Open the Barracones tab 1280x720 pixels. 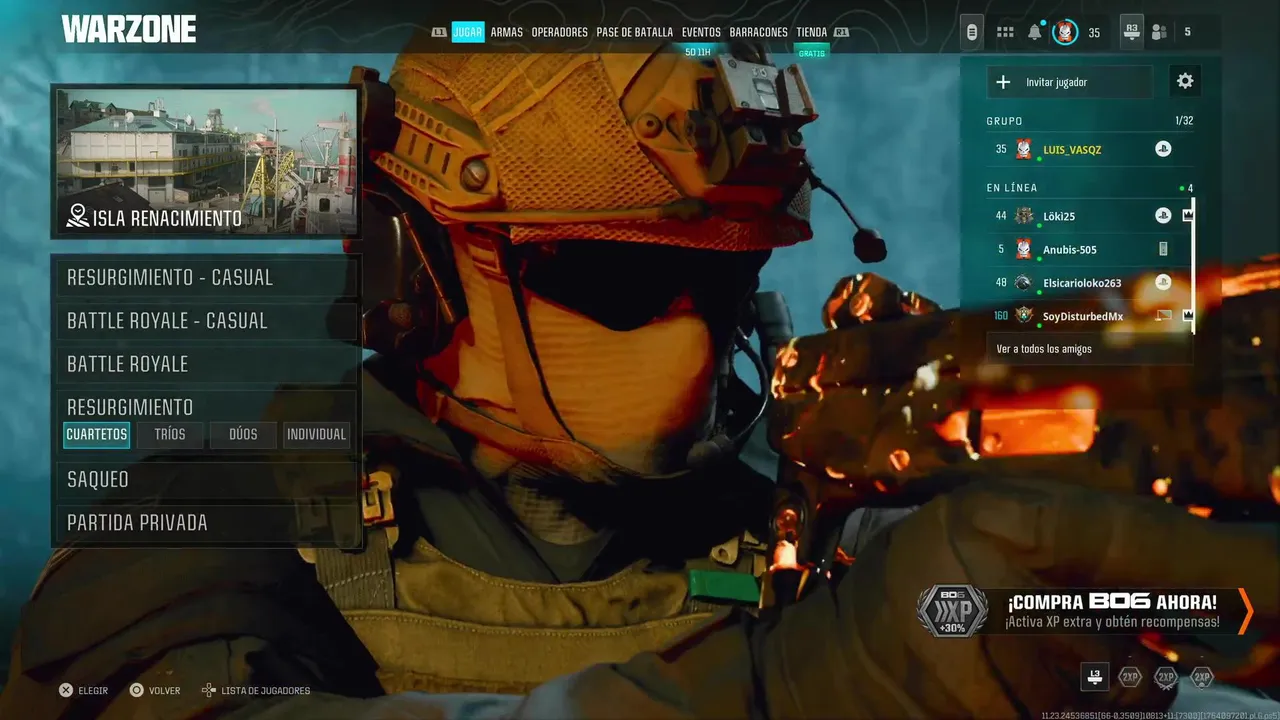pos(759,32)
